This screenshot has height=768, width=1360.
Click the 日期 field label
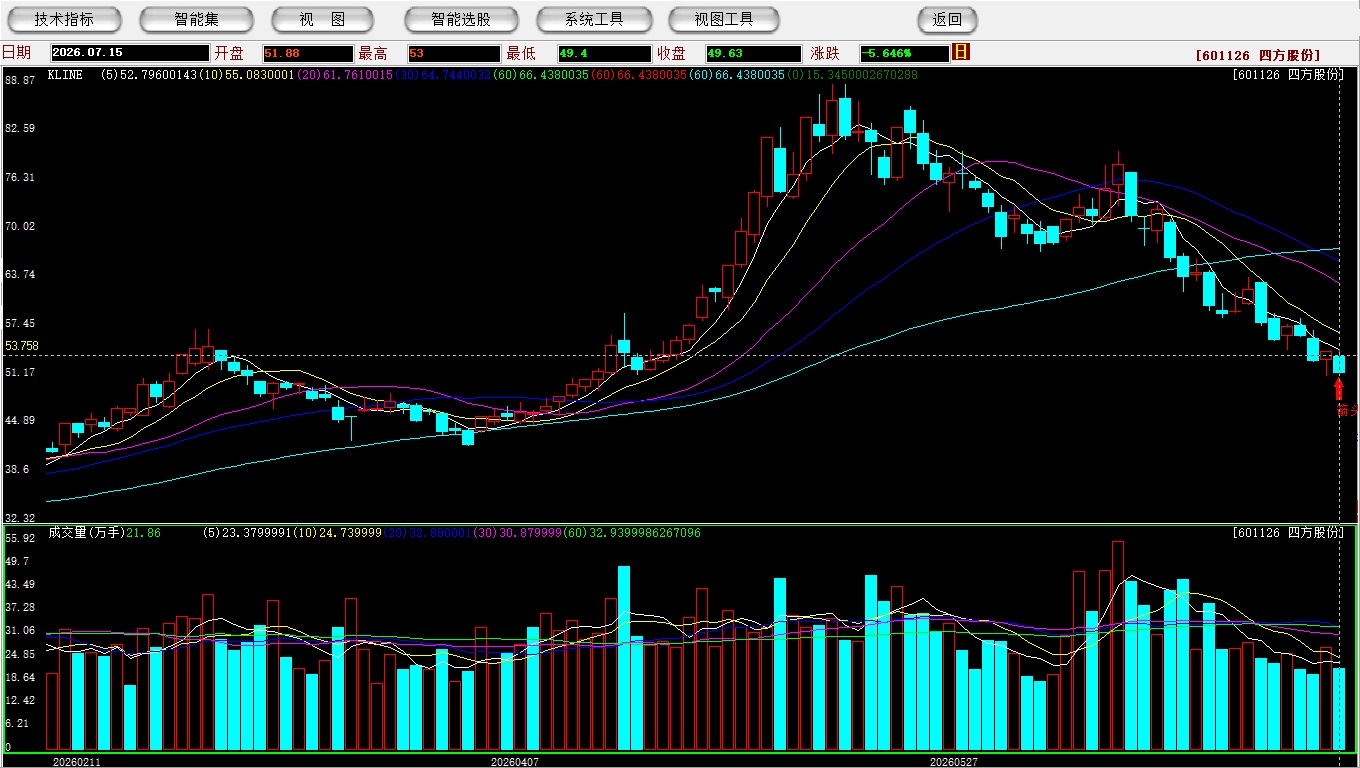[16, 53]
